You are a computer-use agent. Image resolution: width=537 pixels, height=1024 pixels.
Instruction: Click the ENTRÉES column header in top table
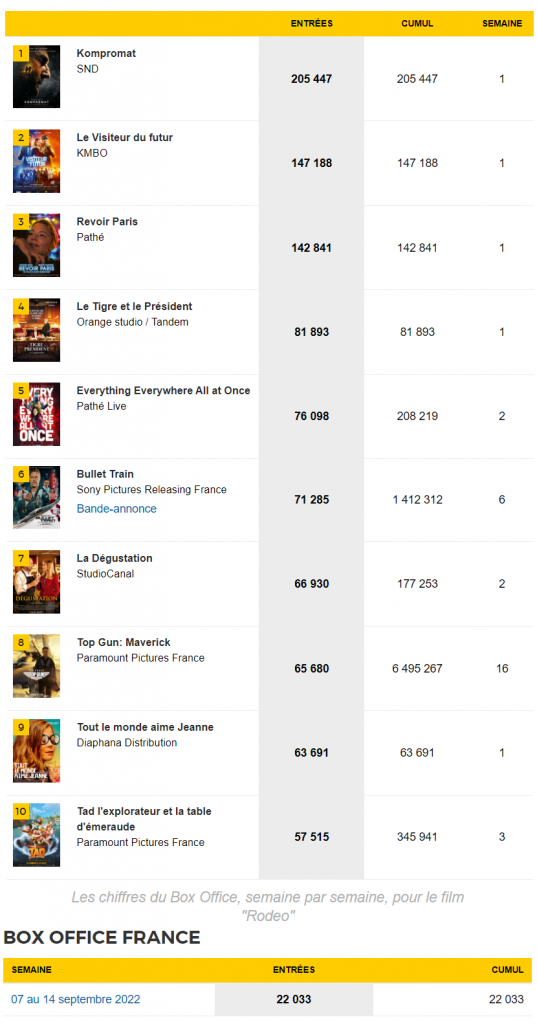312,24
